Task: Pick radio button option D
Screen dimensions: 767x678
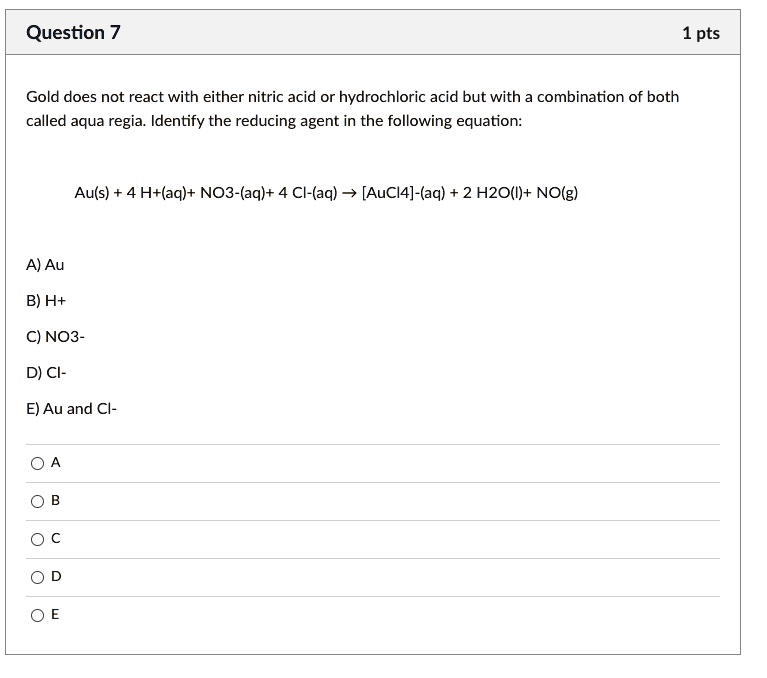Action: (x=37, y=577)
